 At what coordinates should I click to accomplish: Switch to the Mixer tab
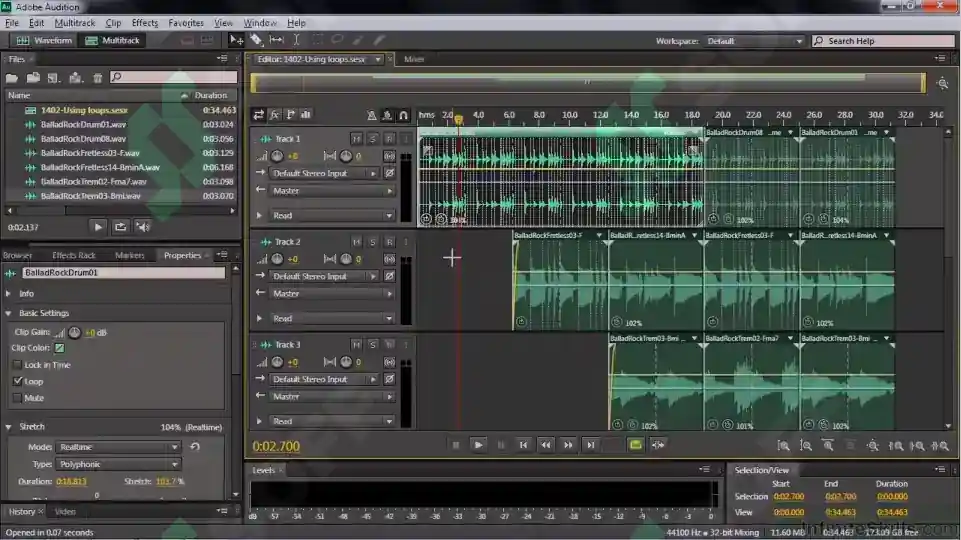tap(414, 59)
